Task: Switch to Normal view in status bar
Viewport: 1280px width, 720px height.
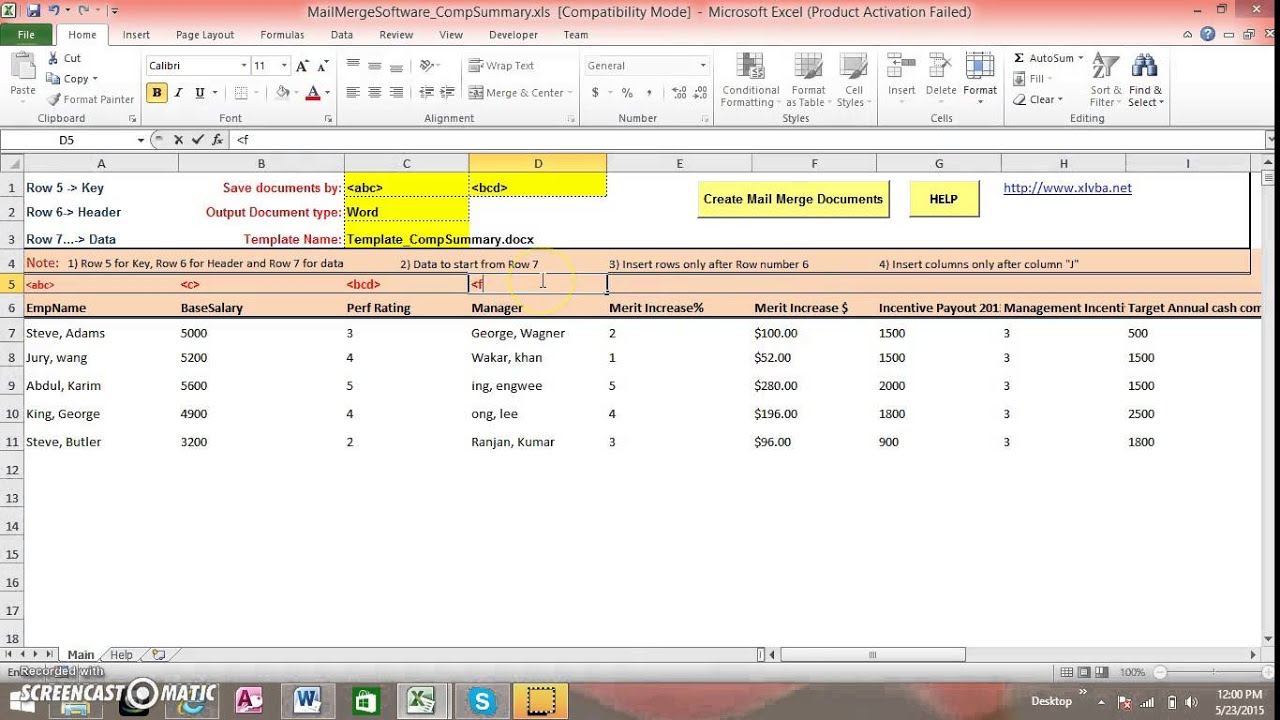Action: tap(1066, 673)
